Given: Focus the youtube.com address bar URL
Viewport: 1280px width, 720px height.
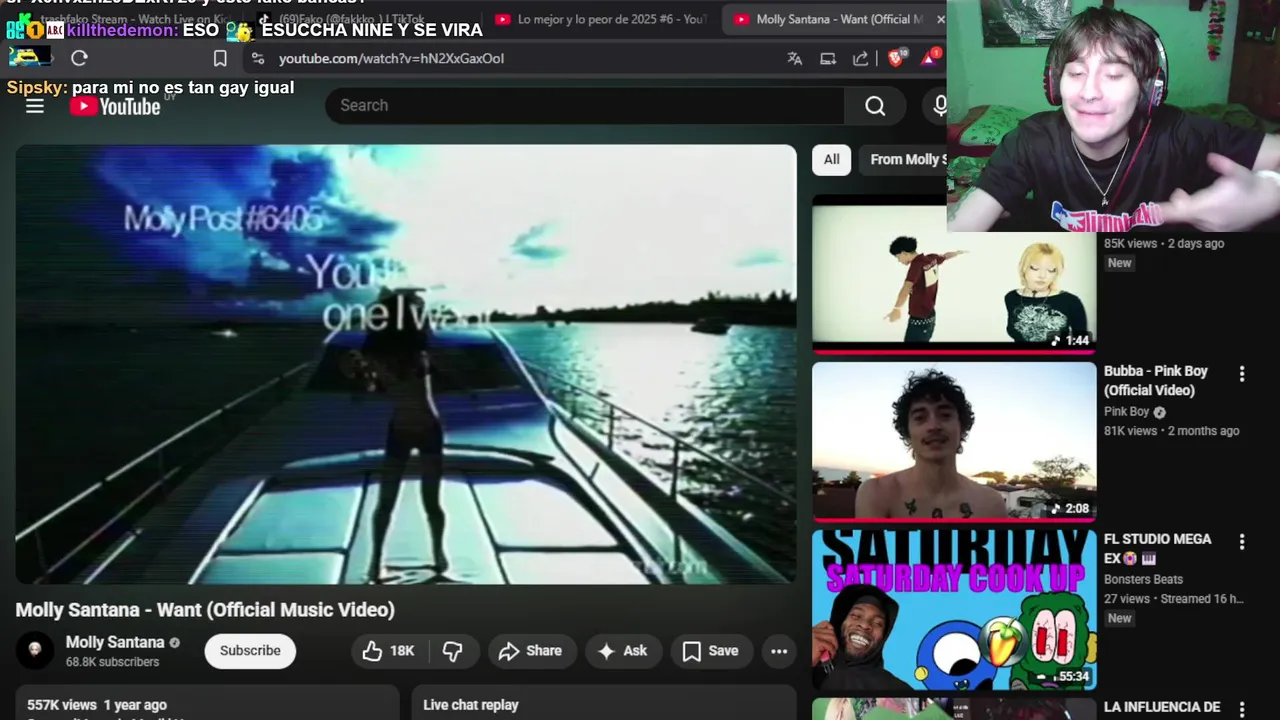Looking at the screenshot, I should 391,58.
